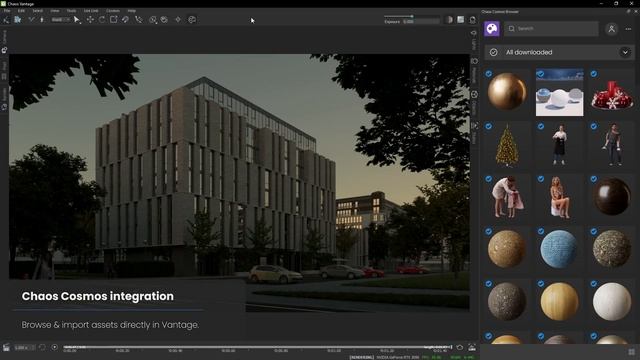Select the woman in black apron asset
The width and height of the screenshot is (640, 360).
(559, 145)
